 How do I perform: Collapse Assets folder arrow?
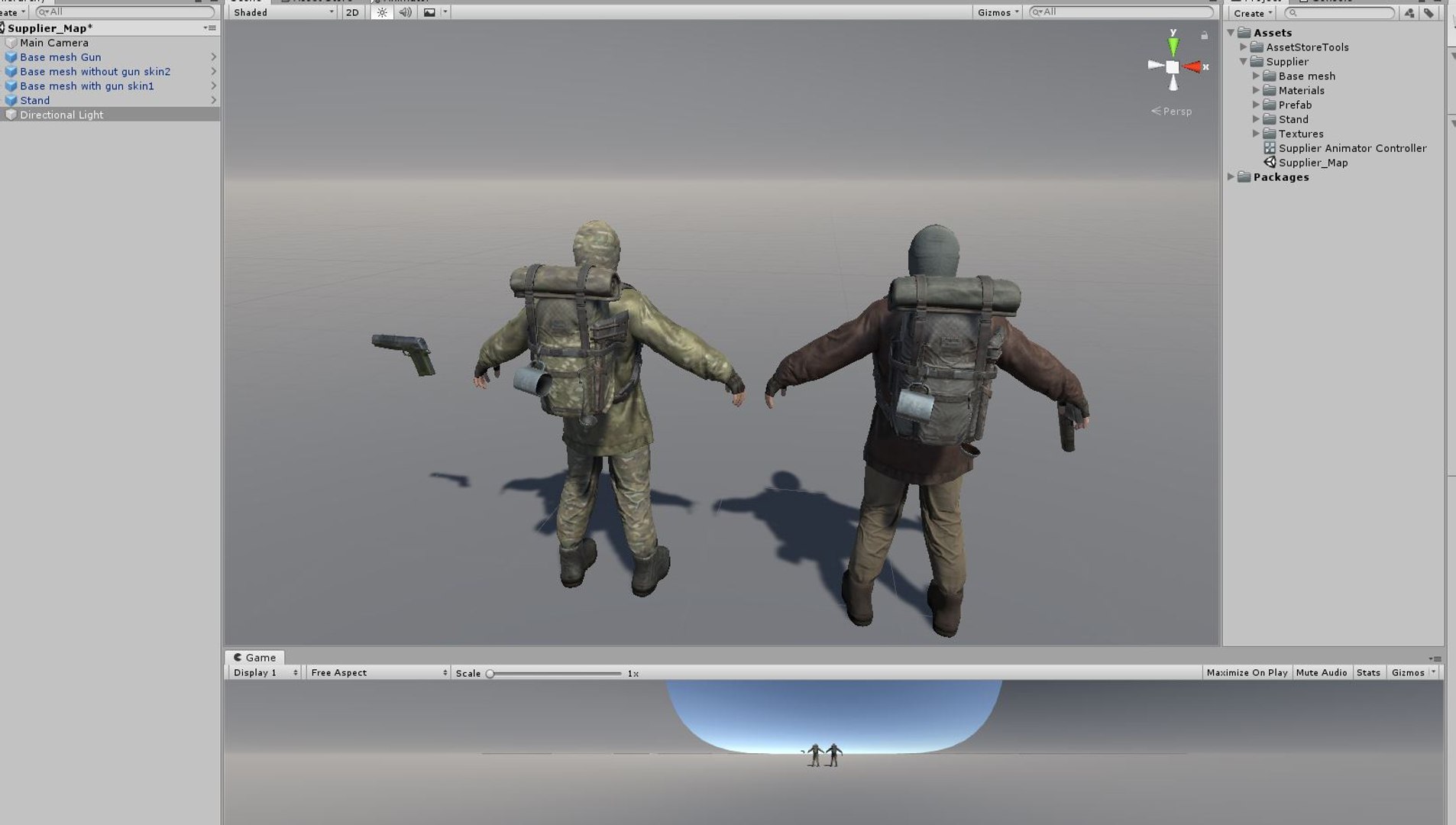click(1231, 33)
